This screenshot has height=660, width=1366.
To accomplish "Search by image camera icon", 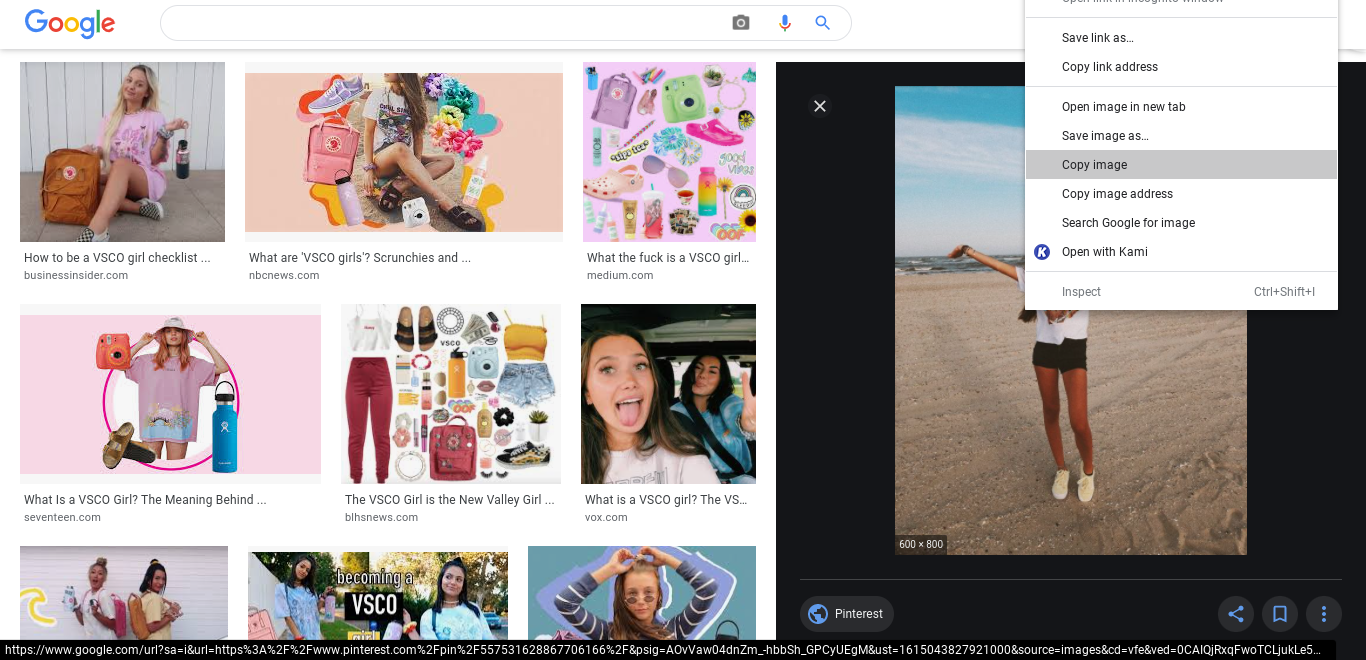I will pyautogui.click(x=741, y=23).
